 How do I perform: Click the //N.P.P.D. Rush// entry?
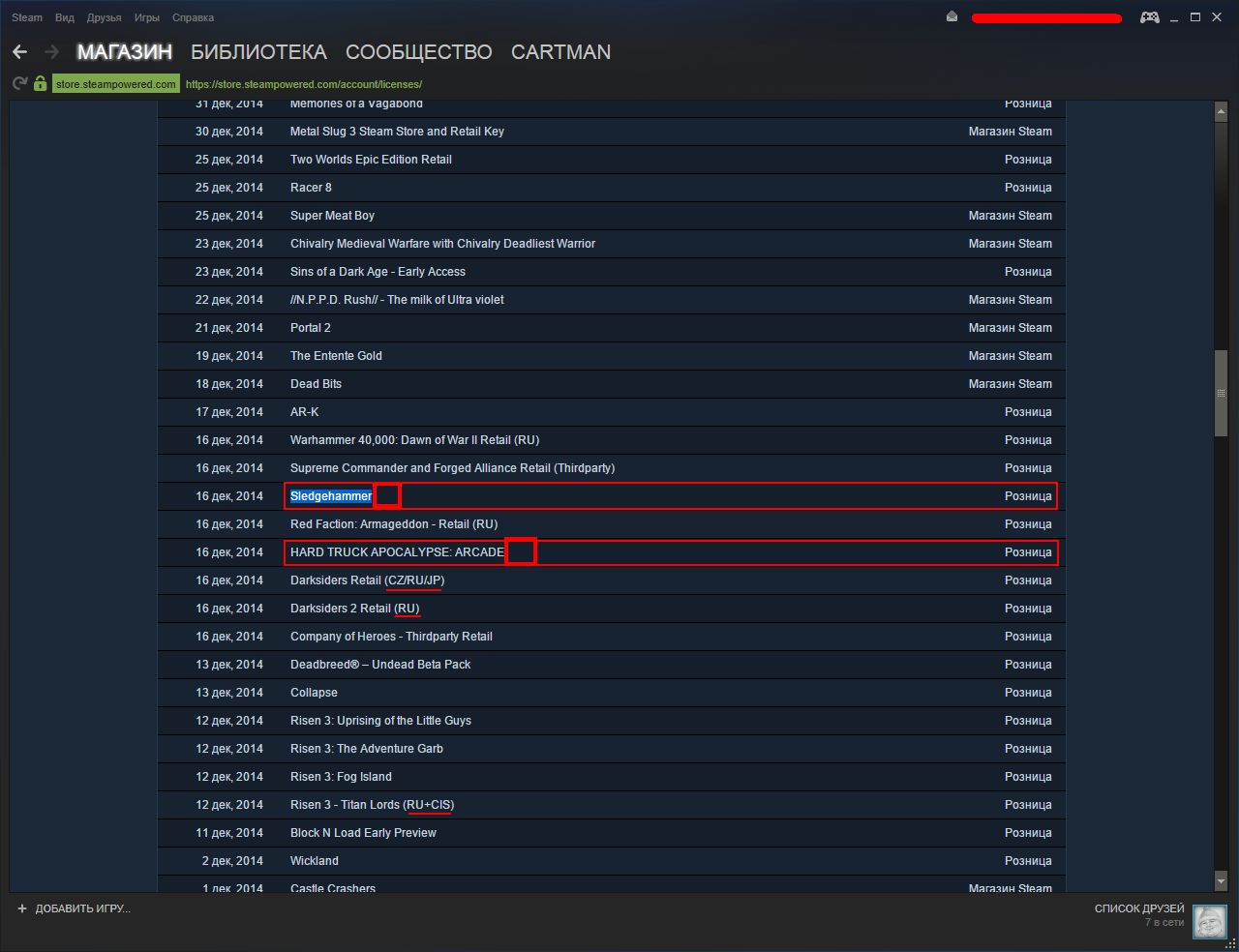tap(397, 300)
